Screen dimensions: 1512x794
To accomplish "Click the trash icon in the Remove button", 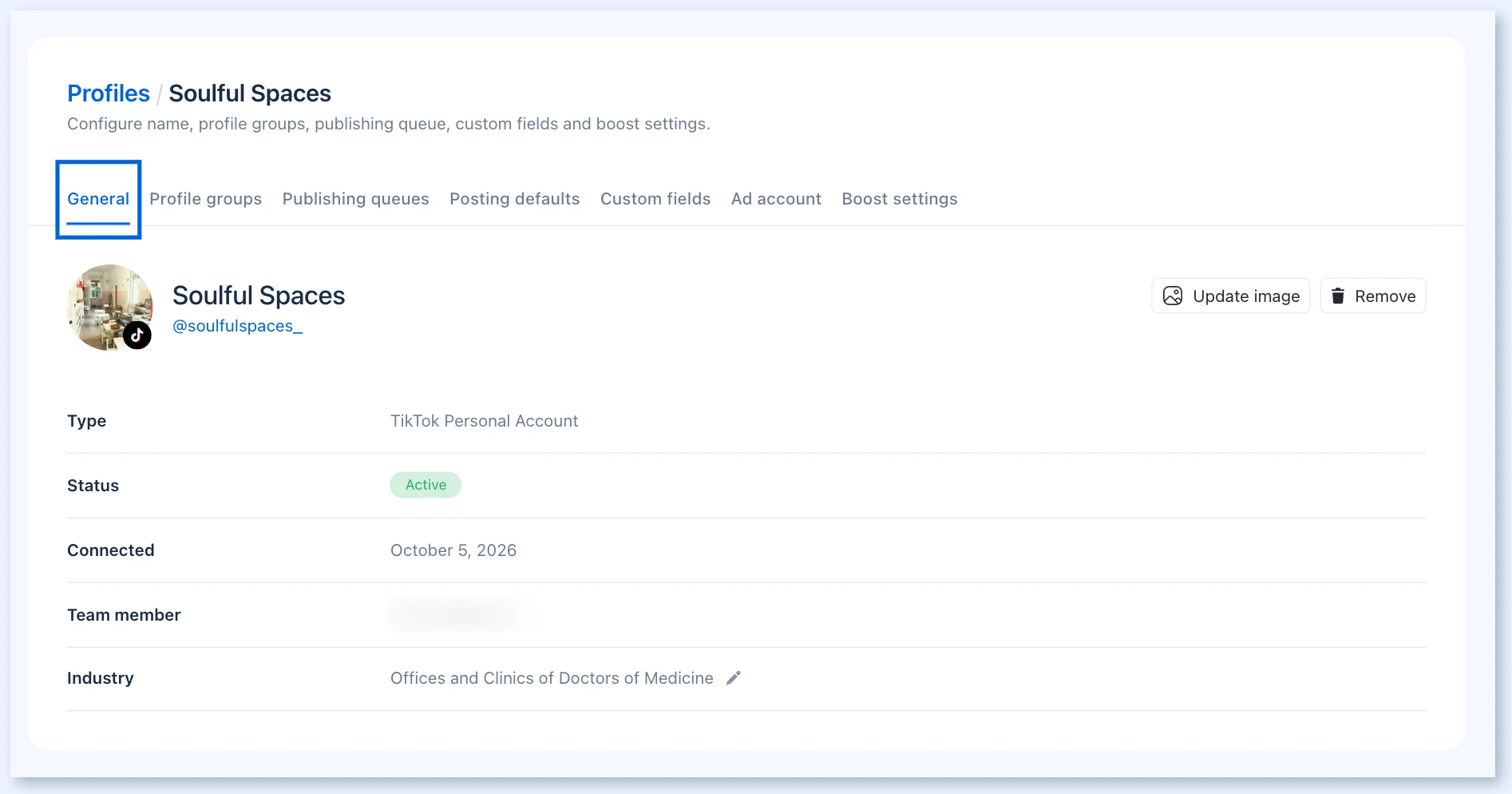I will pos(1338,296).
